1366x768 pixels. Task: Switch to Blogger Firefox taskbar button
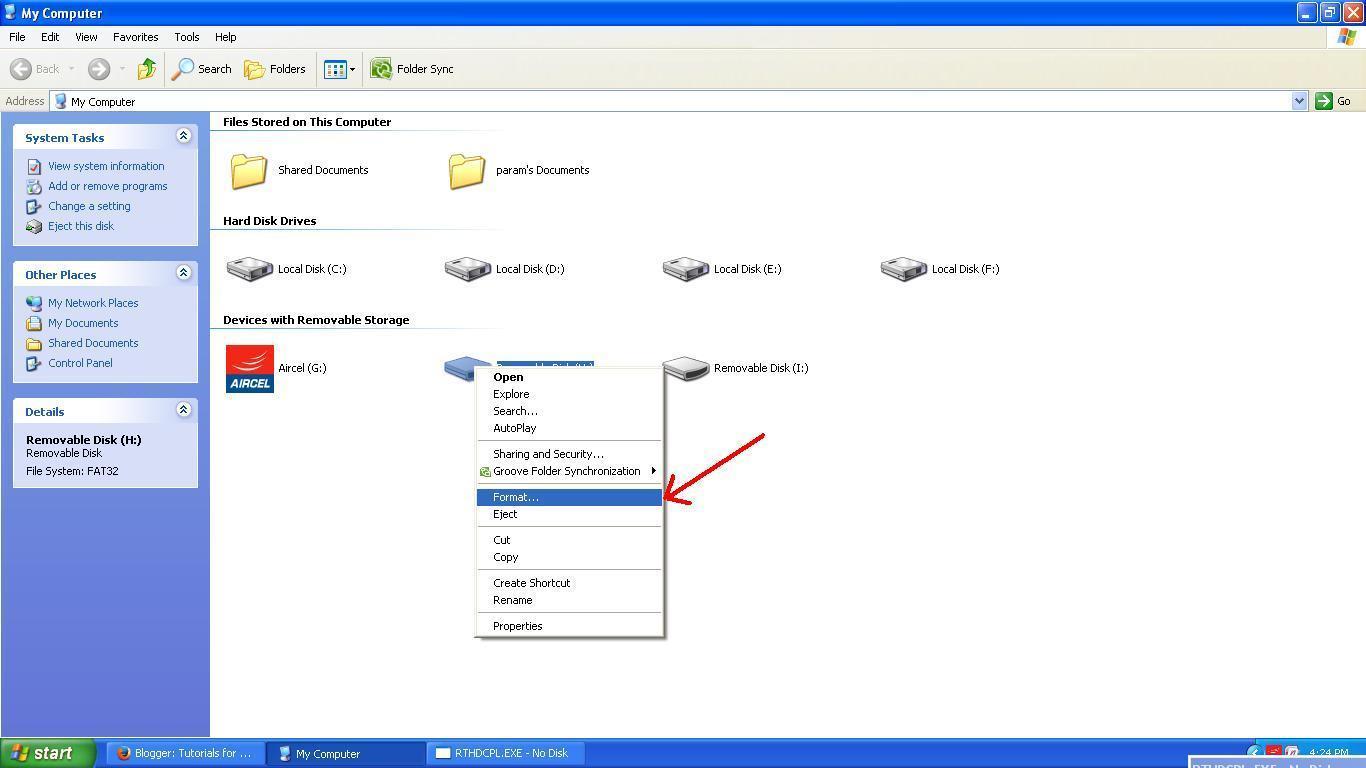point(185,753)
